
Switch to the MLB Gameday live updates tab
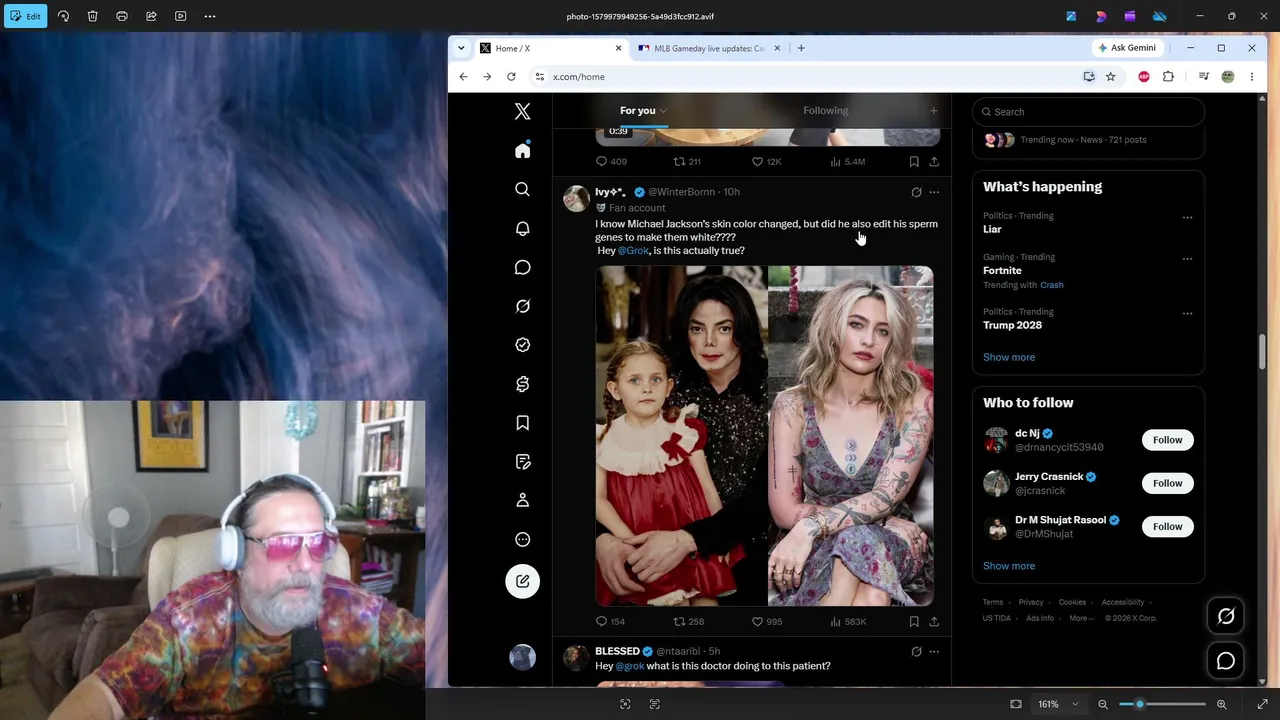point(709,48)
